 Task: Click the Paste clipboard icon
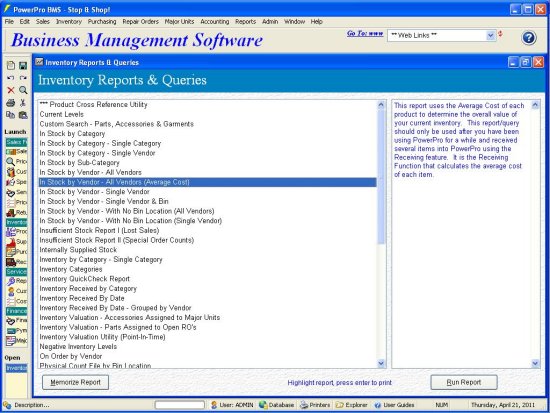click(x=23, y=115)
